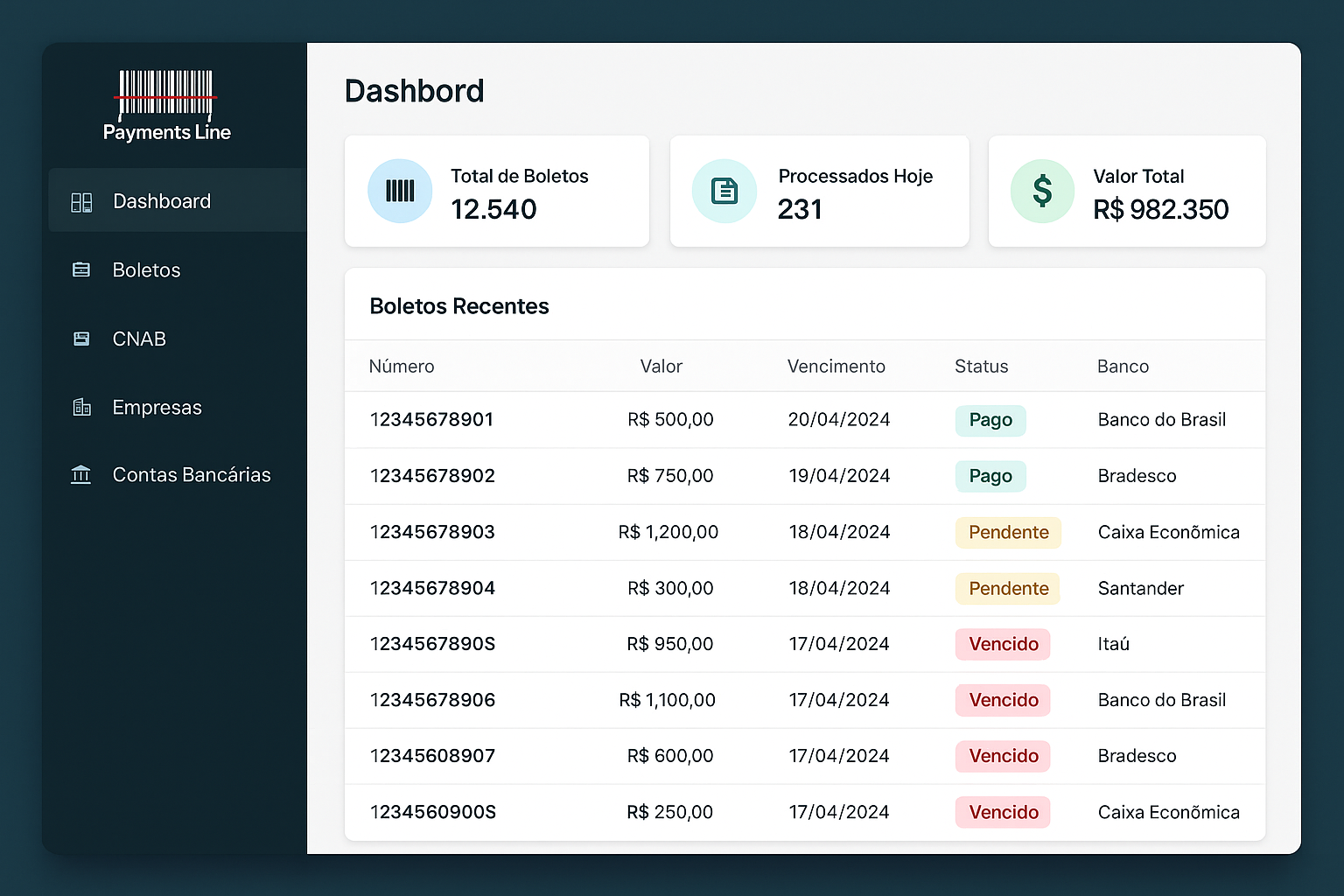The image size is (1344, 896).
Task: Sort table by Vencimento column header
Action: coord(836,366)
